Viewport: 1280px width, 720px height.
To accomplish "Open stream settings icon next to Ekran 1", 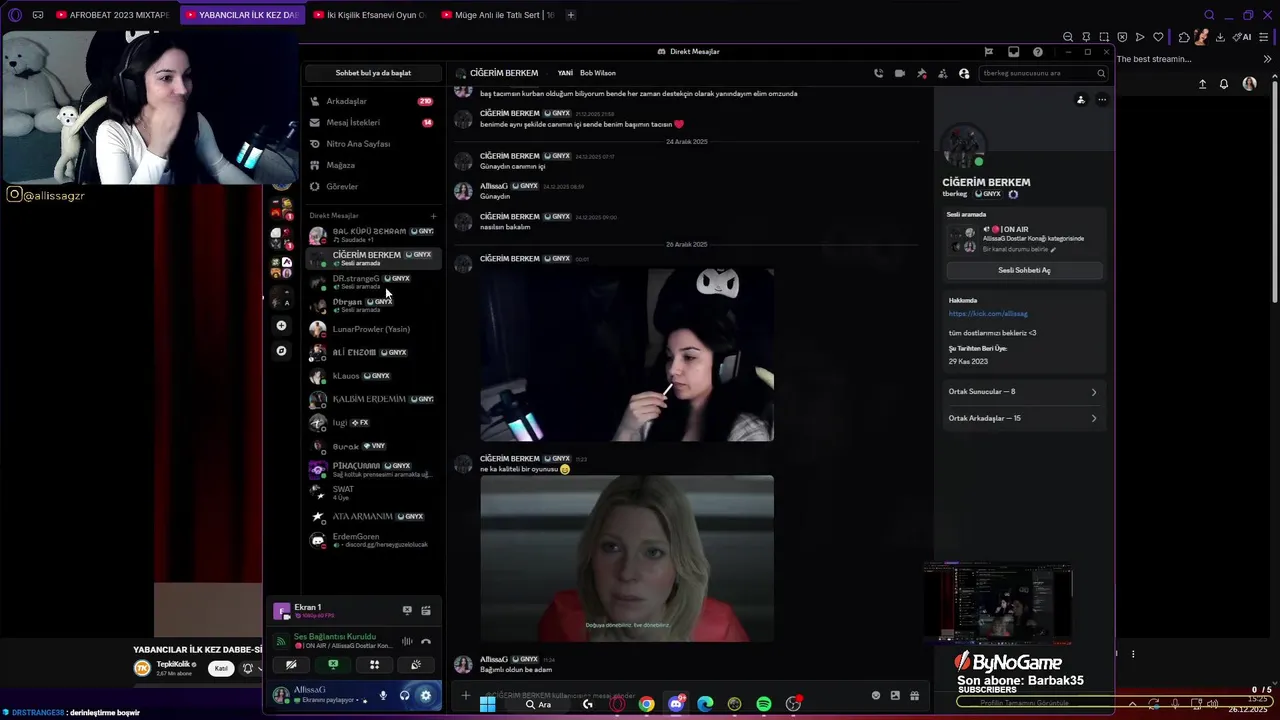I will pos(426,610).
